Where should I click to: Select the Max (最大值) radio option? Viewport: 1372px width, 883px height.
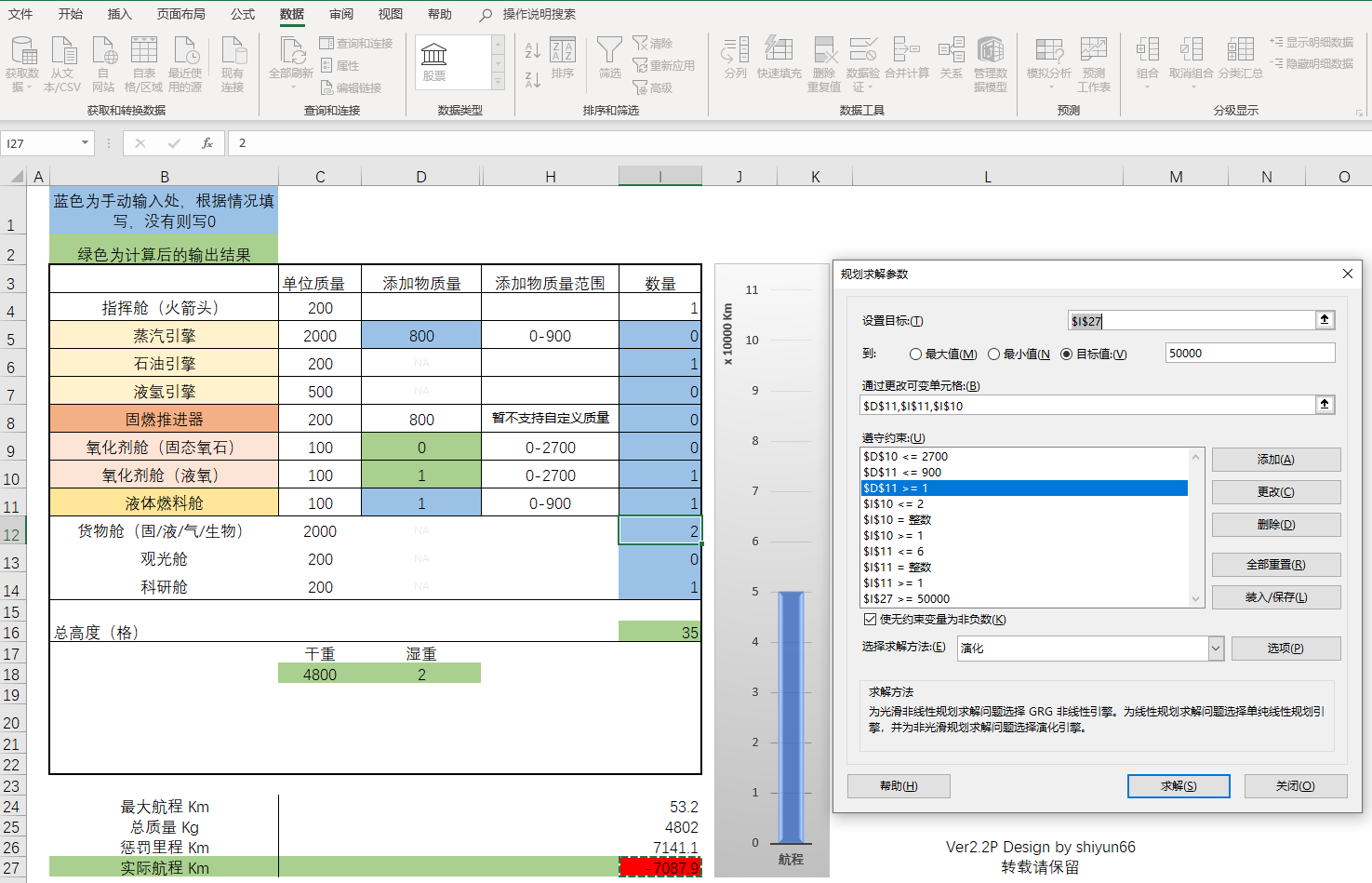pos(916,355)
